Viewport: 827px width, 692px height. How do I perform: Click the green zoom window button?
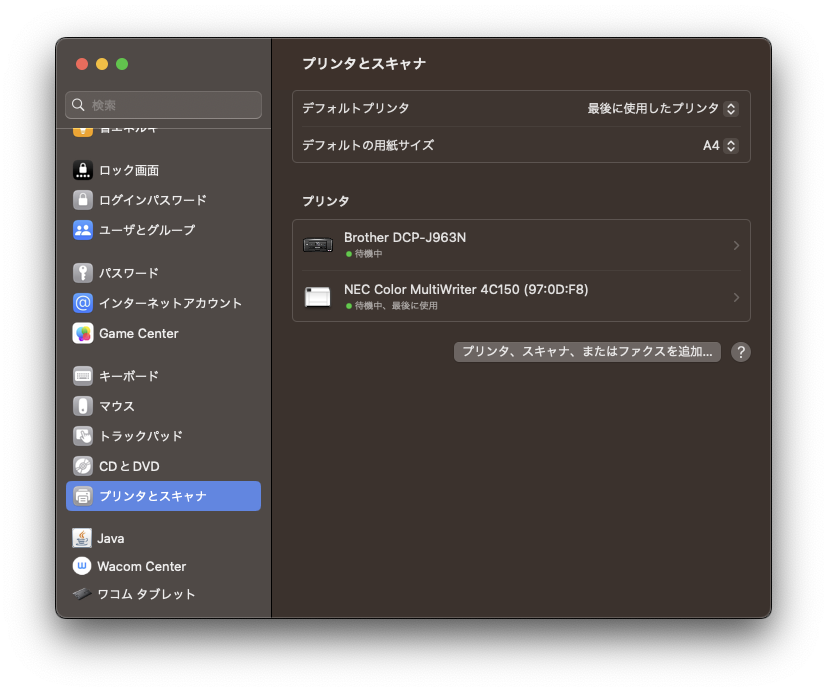click(122, 64)
